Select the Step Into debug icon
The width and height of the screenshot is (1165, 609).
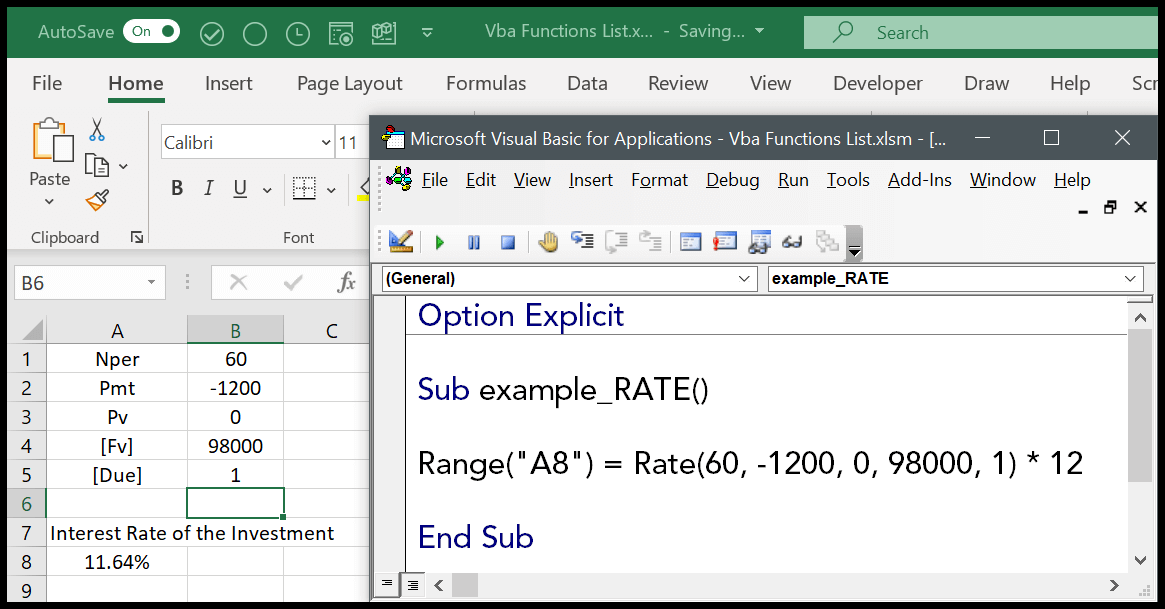(582, 241)
